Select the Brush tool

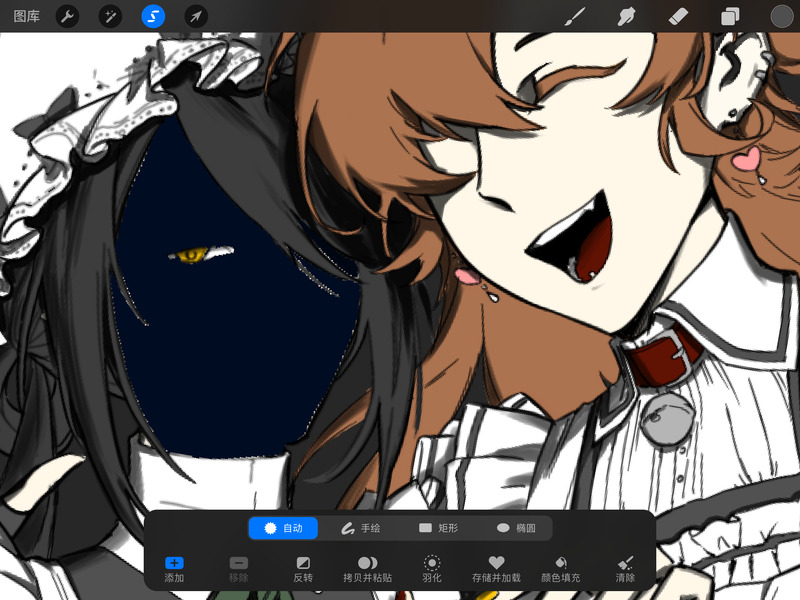[575, 16]
